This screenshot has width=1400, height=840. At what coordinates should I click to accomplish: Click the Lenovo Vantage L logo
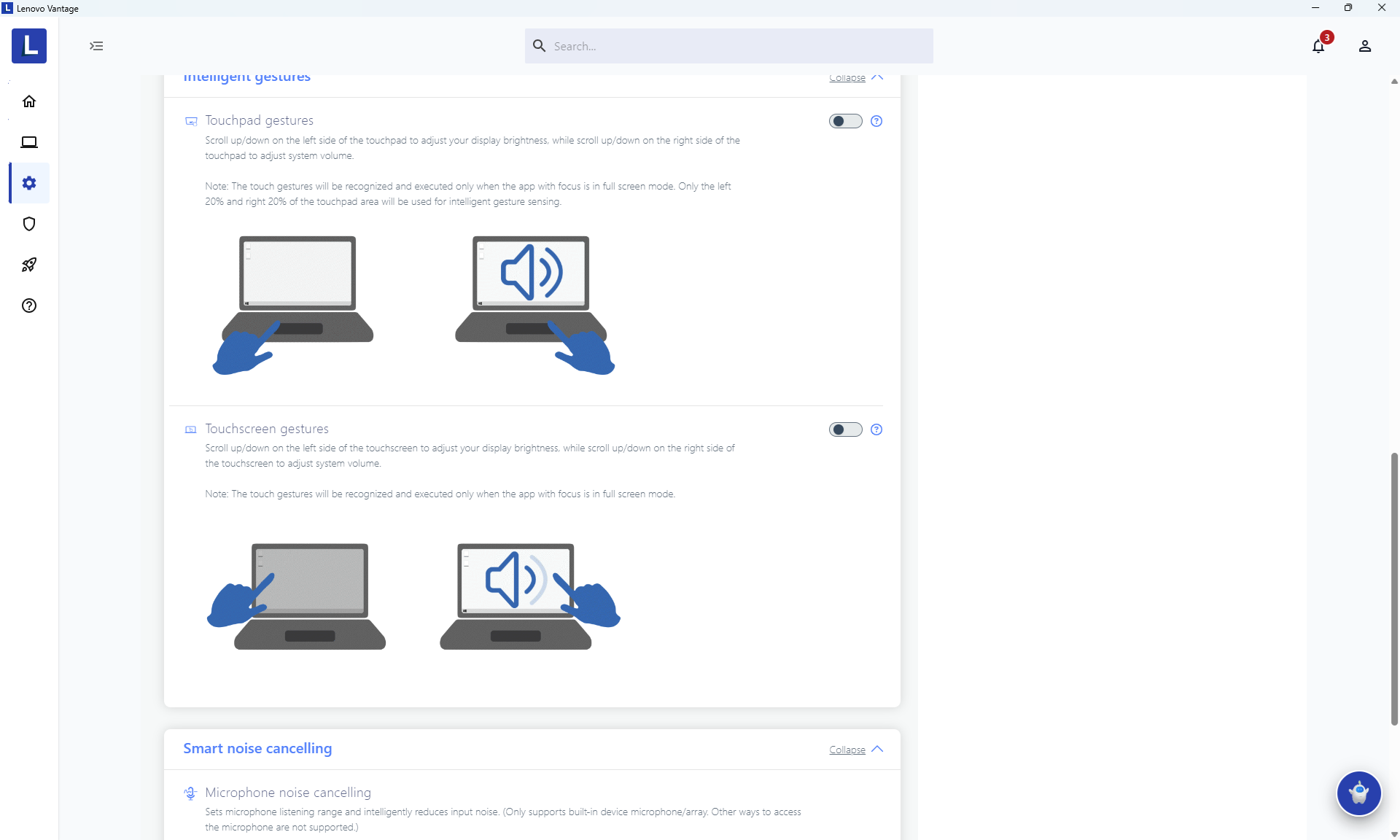coord(29,46)
